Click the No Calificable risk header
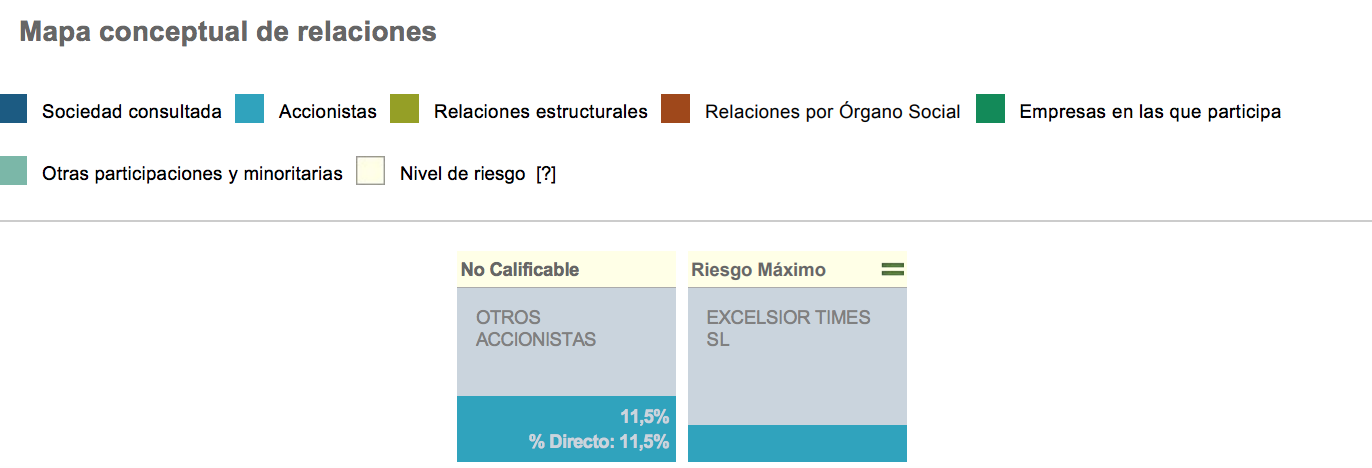The height and width of the screenshot is (468, 1372). [x=520, y=270]
